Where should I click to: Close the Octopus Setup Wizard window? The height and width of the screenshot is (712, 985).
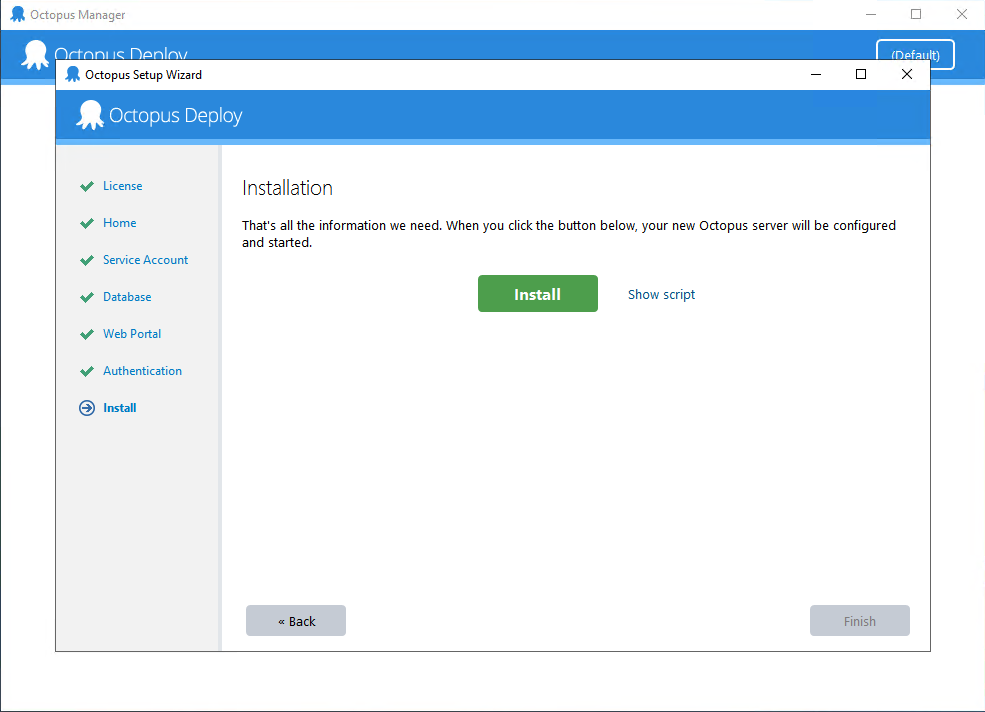(906, 74)
